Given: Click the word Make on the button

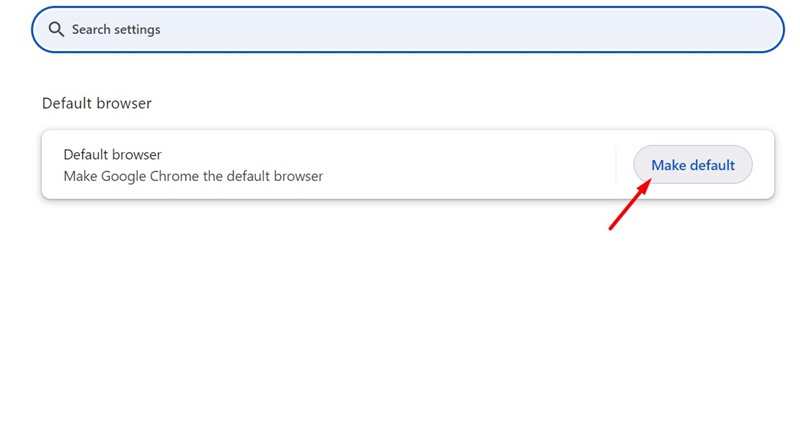Looking at the screenshot, I should tap(668, 165).
